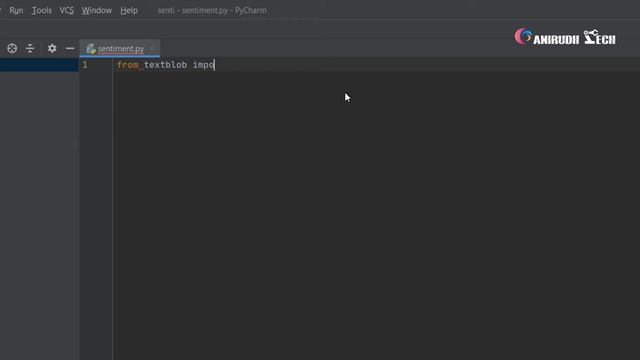This screenshot has height=360, width=640.
Task: Click the Python file icon on sentiment.py tab
Action: [91, 49]
